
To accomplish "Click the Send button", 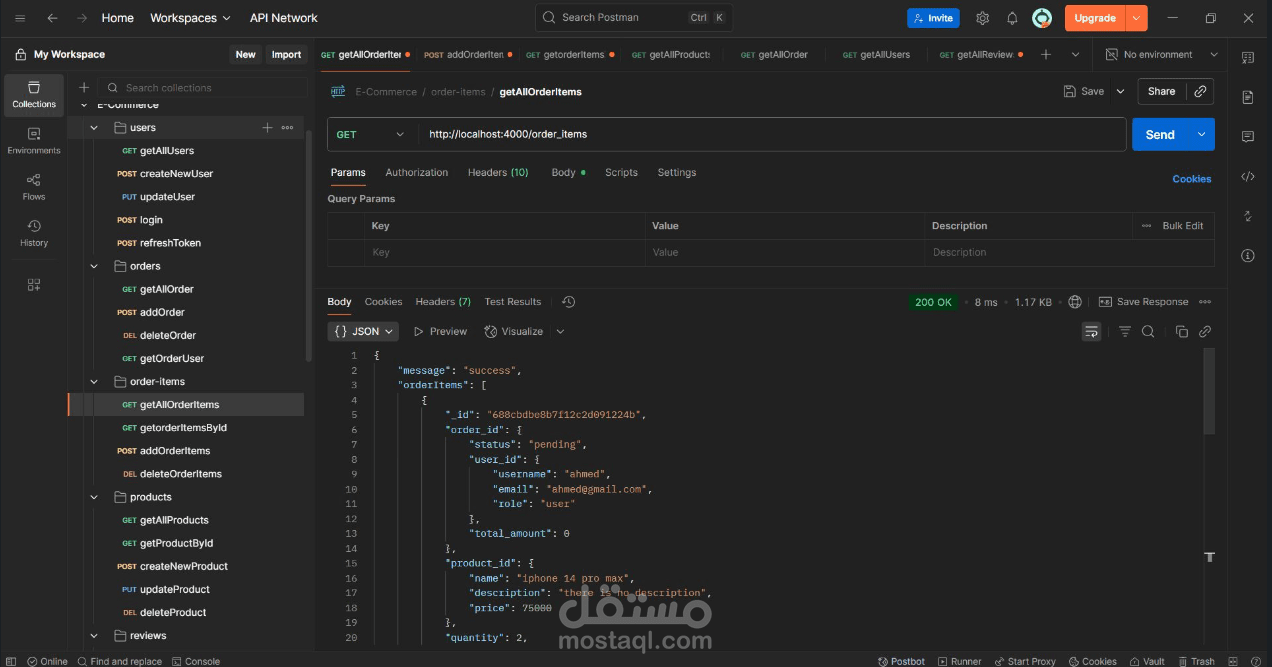I will [1160, 134].
